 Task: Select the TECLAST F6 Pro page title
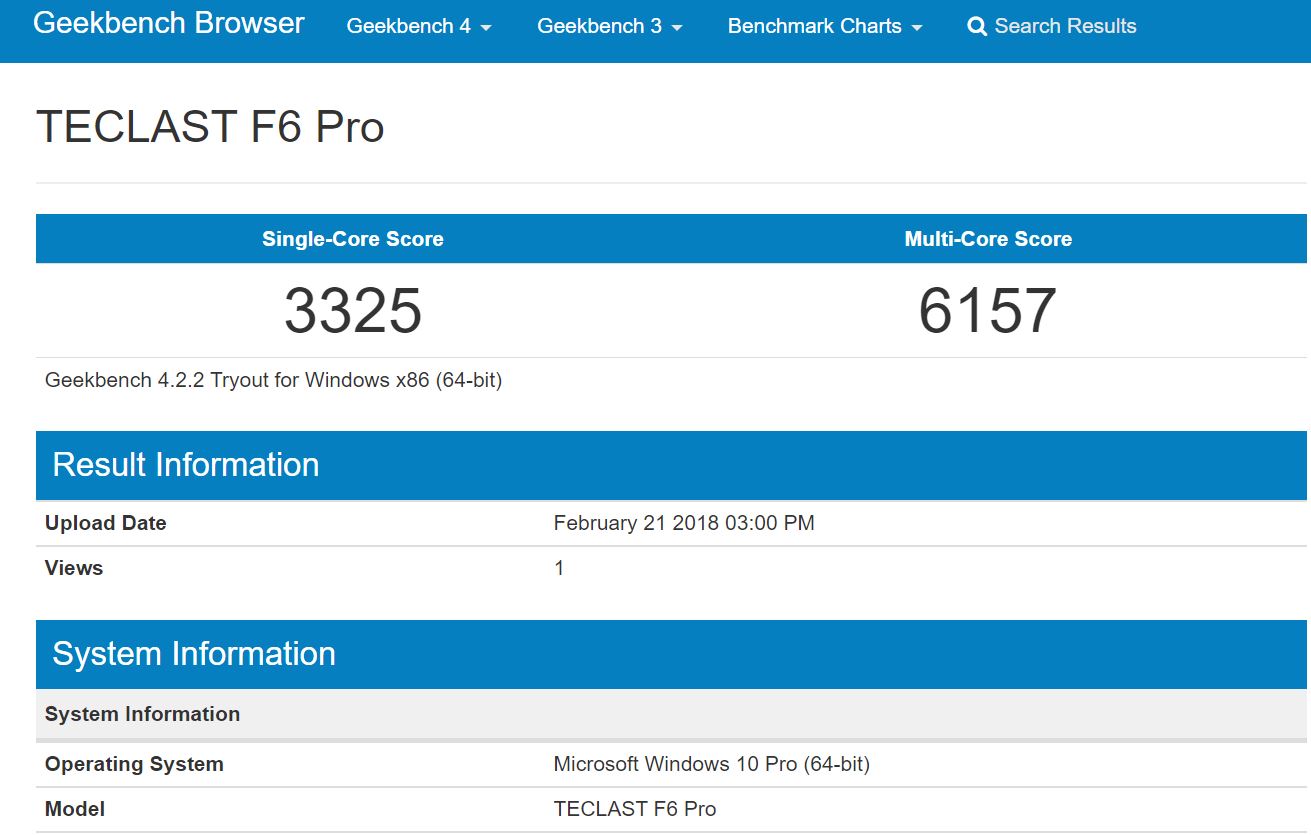210,127
